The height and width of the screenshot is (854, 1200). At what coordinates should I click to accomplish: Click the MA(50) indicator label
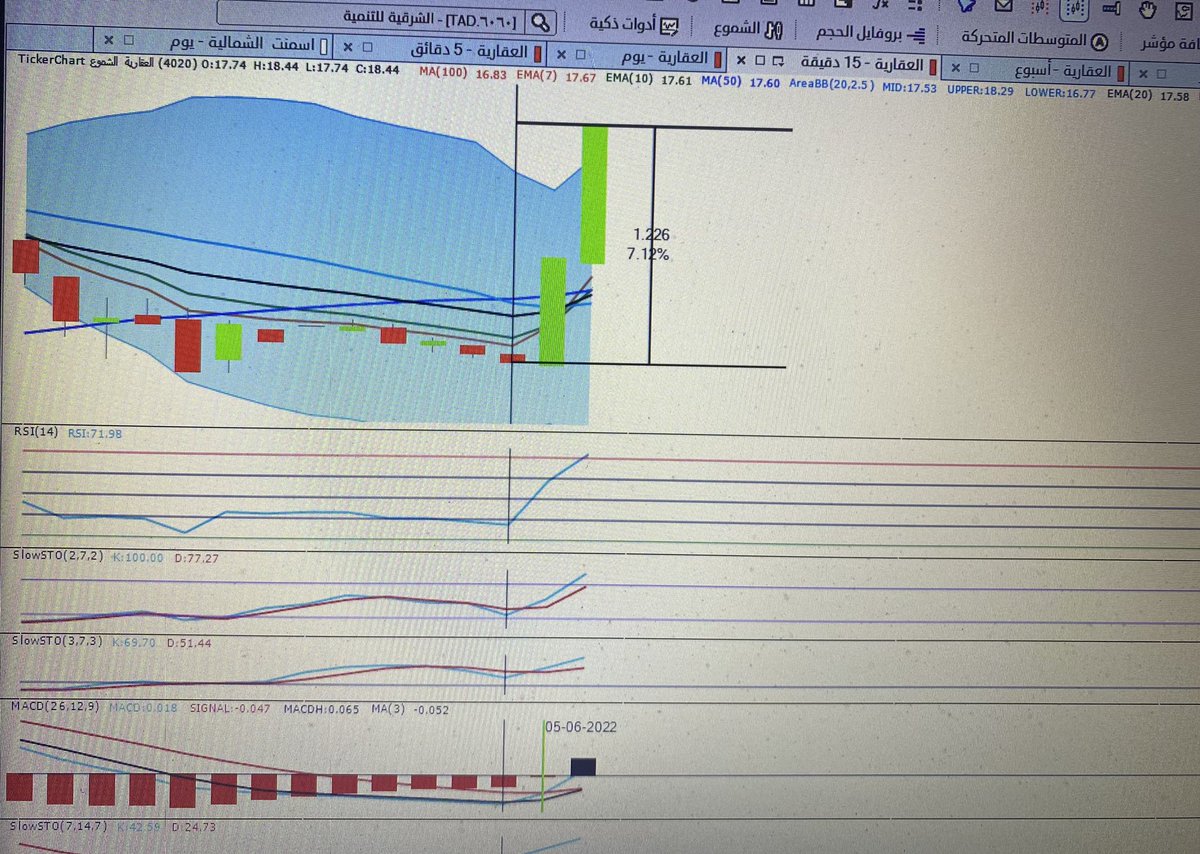point(720,81)
